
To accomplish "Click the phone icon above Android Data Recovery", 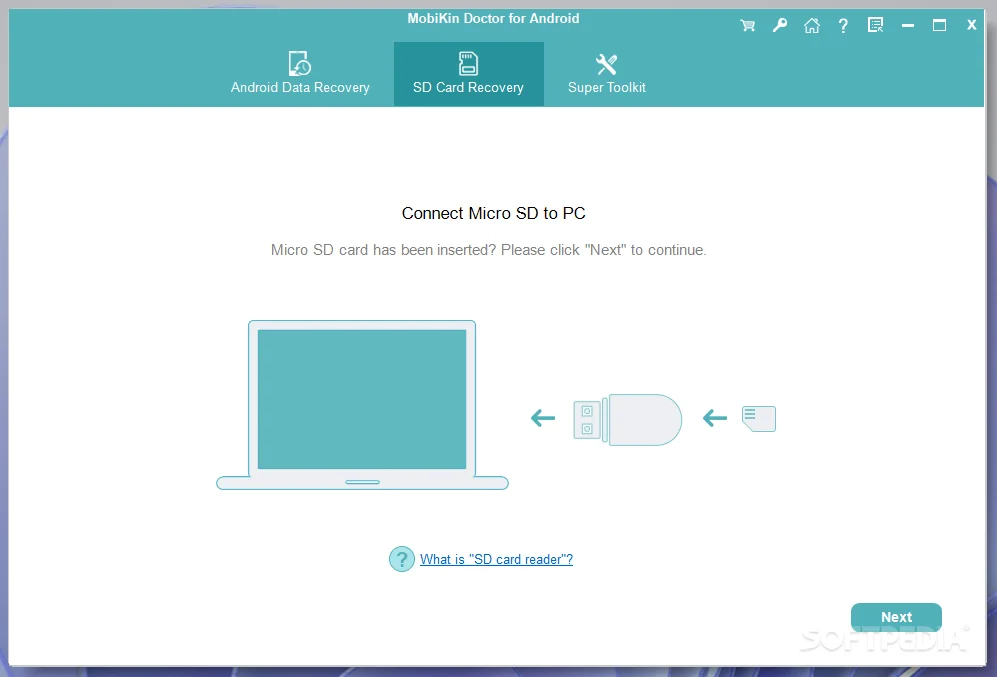I will click(x=299, y=62).
